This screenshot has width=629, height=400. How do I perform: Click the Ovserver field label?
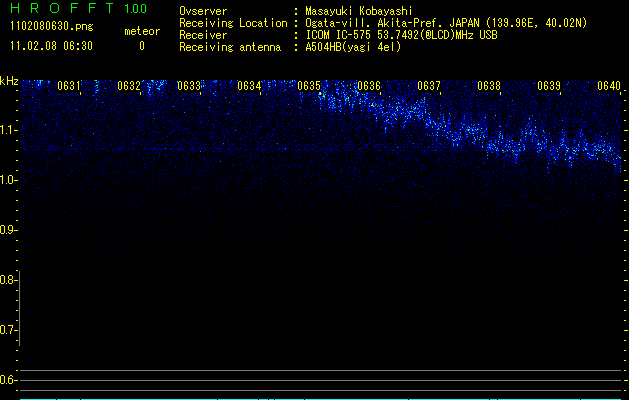click(x=203, y=11)
